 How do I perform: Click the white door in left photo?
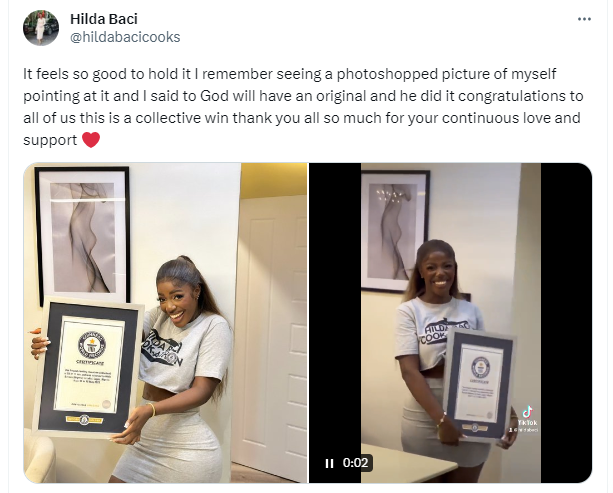point(273,334)
